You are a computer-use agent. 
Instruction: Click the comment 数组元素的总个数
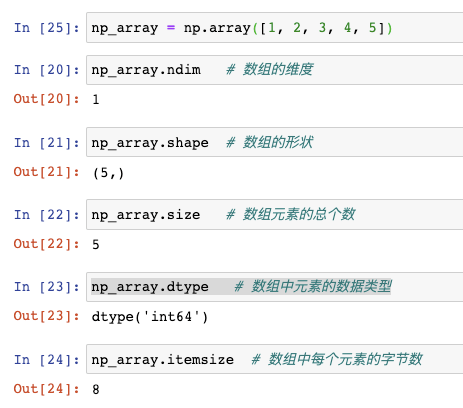[x=291, y=214]
